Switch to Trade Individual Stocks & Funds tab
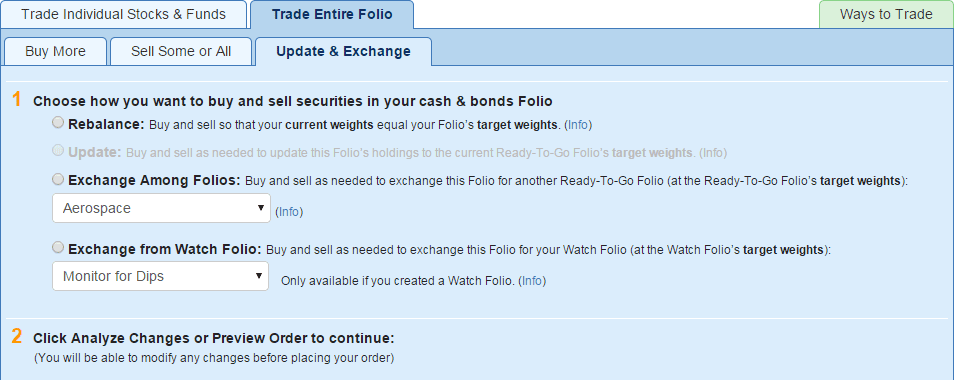 pyautogui.click(x=124, y=15)
